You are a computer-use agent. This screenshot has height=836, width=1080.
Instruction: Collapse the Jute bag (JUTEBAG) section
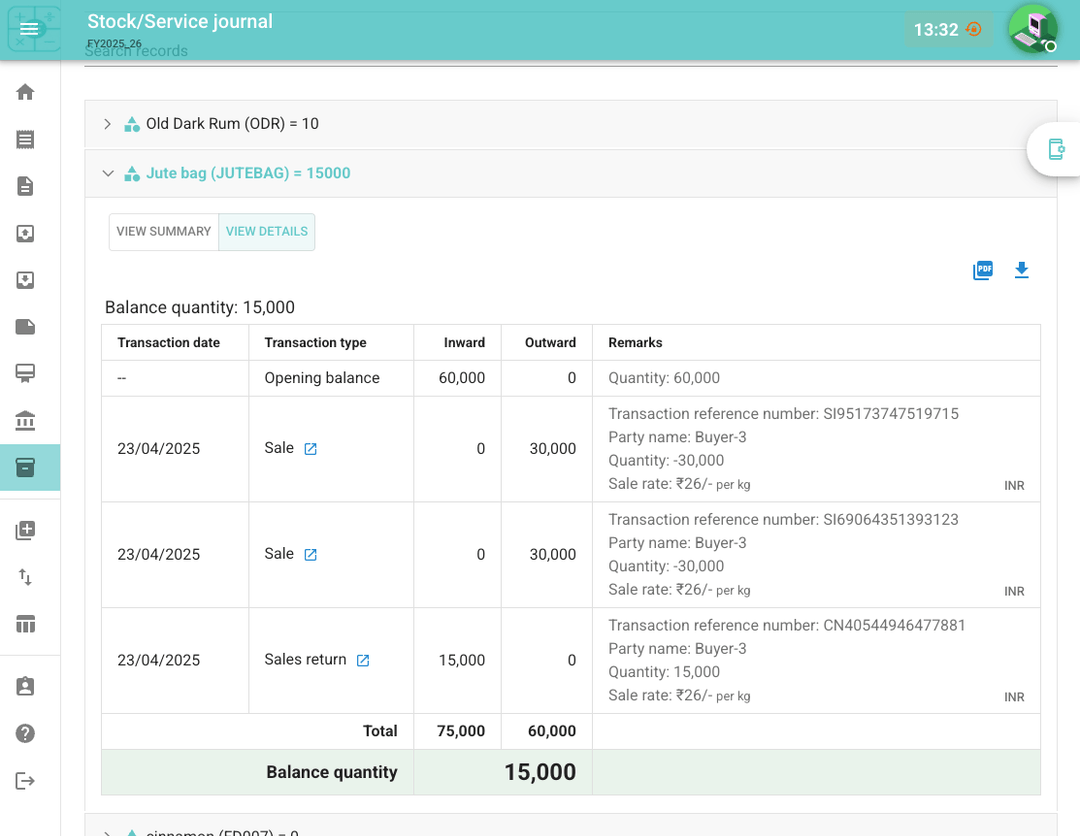coord(108,173)
